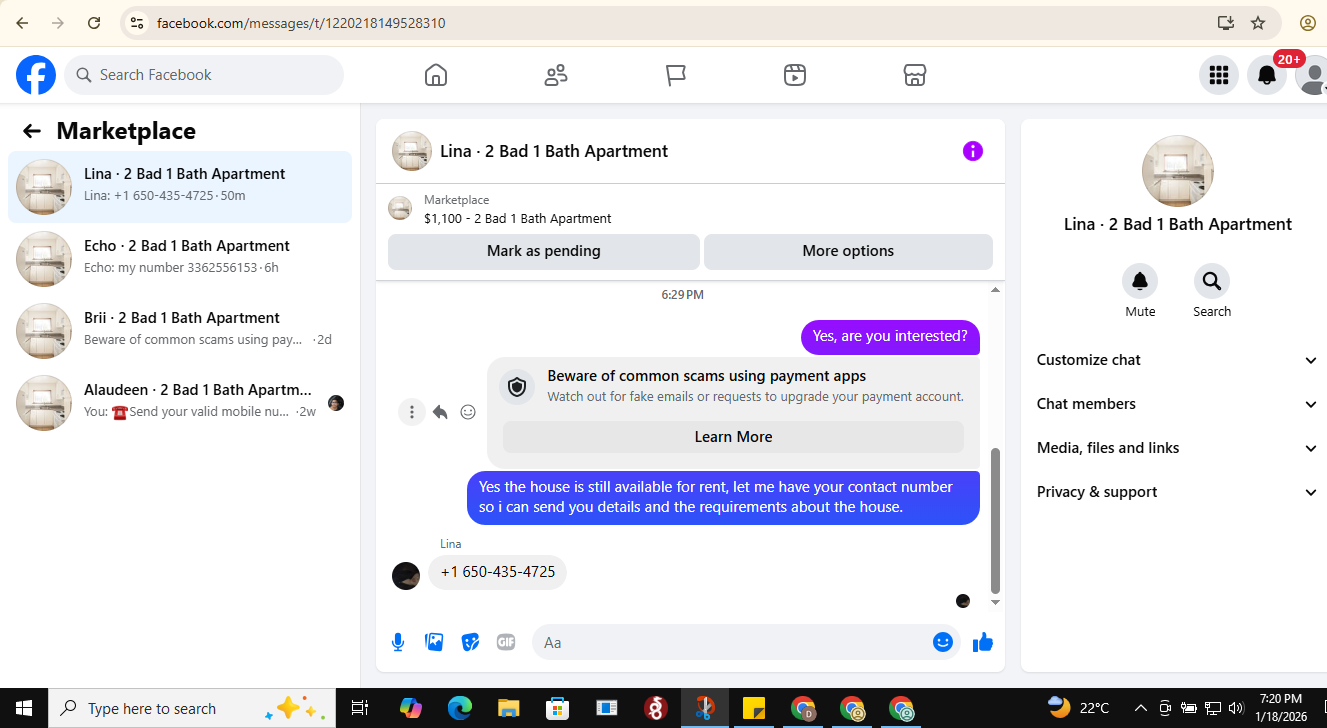Click Lina's profile picture in right panel
This screenshot has height=728, width=1327.
point(1178,172)
